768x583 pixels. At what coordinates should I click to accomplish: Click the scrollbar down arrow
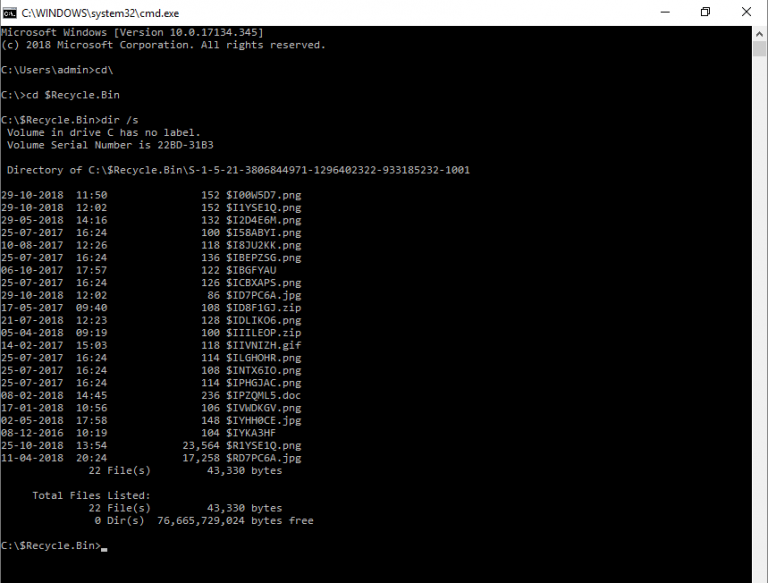pyautogui.click(x=760, y=575)
